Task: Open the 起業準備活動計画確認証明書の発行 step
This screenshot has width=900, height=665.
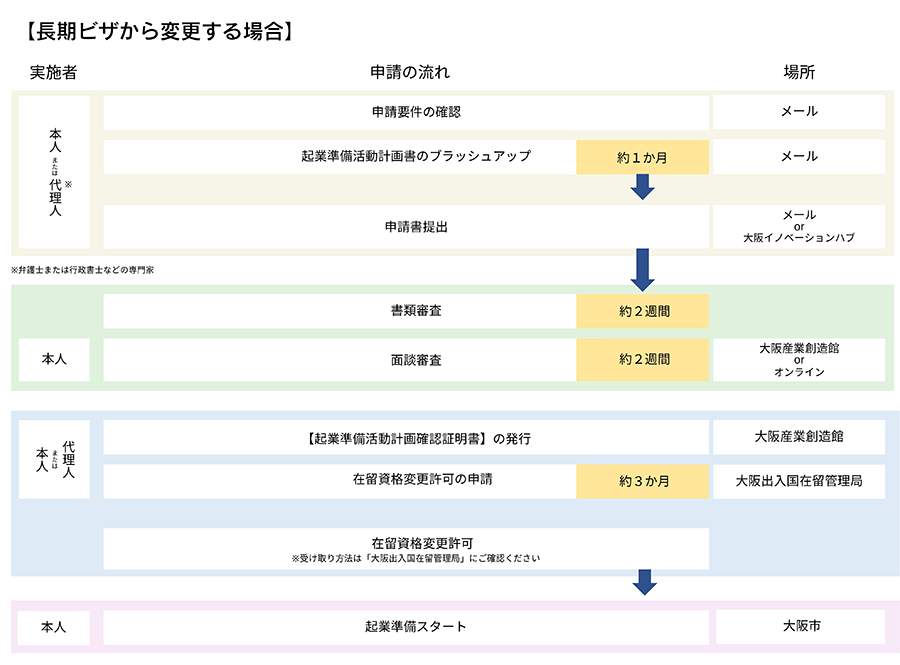Action: coord(406,438)
